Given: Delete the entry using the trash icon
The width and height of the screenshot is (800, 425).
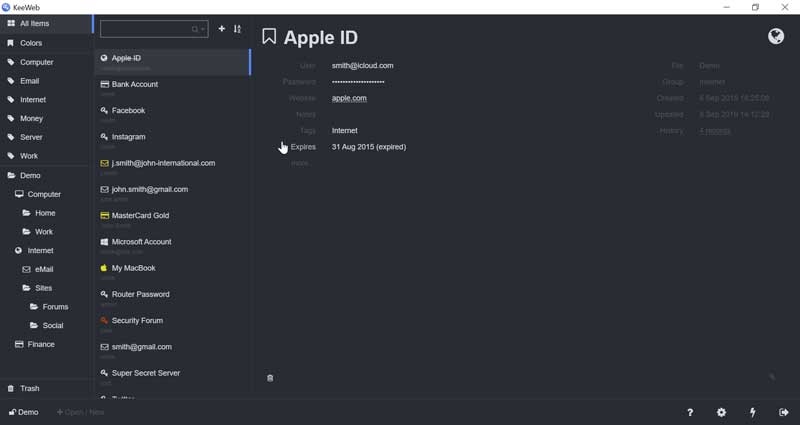Looking at the screenshot, I should pos(270,378).
